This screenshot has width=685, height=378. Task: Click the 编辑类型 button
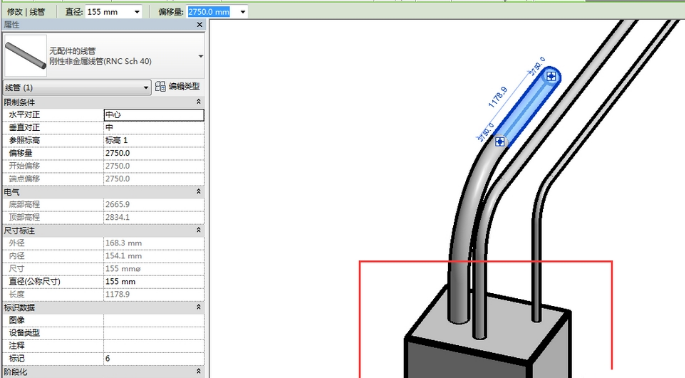coord(177,87)
